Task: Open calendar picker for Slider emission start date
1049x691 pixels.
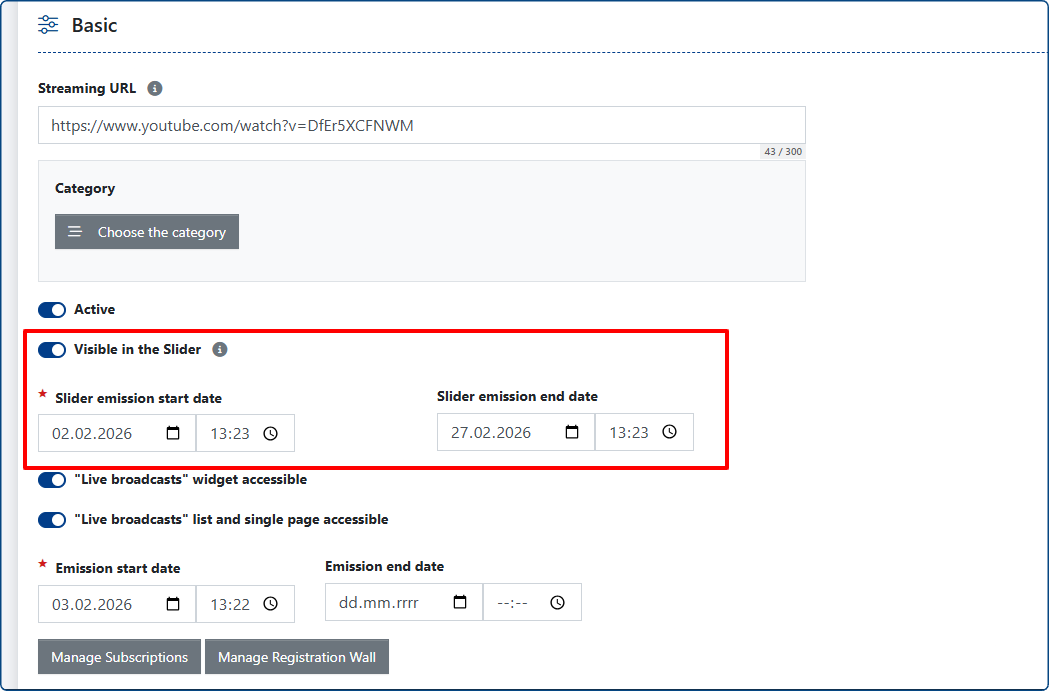Action: 173,433
